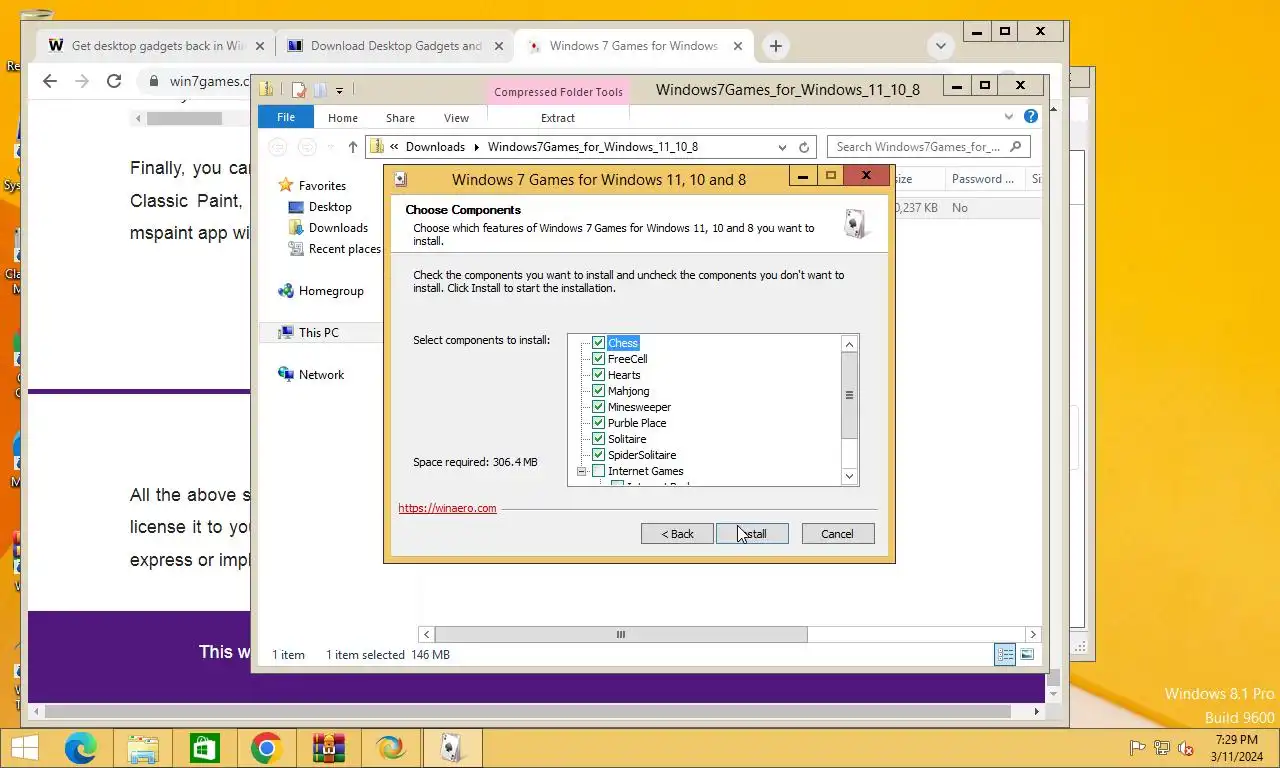Click the Explorer horizontal scrollbar thumb
This screenshot has height=768, width=1280.
pyautogui.click(x=621, y=634)
